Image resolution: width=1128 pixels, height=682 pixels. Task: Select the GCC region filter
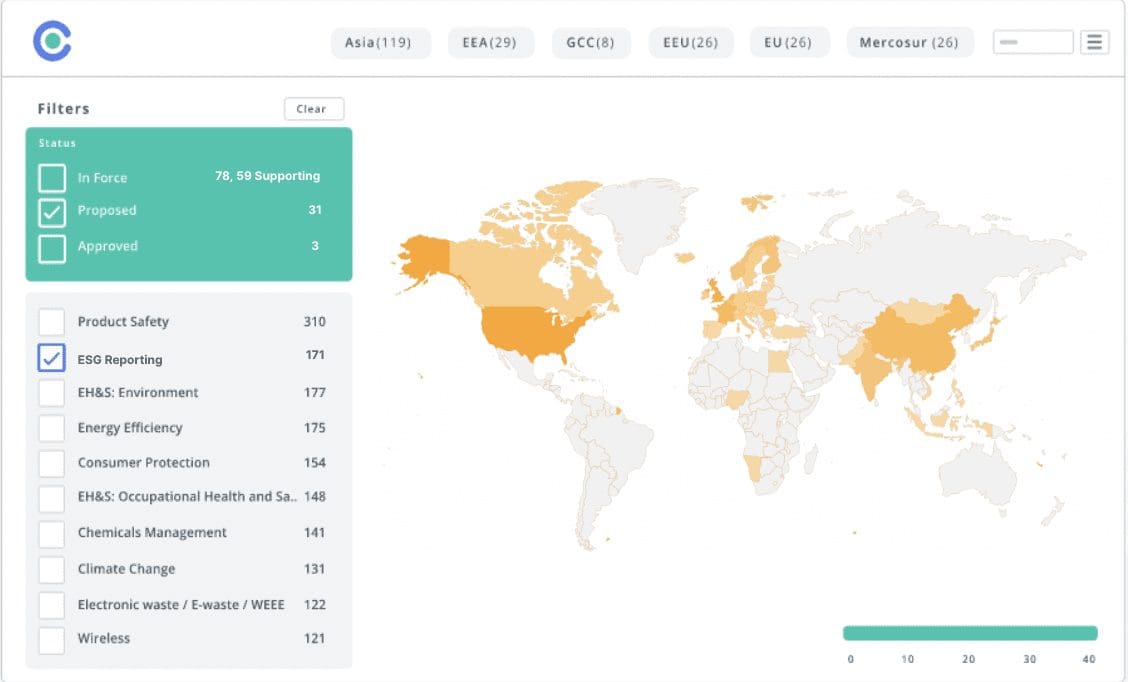(590, 41)
